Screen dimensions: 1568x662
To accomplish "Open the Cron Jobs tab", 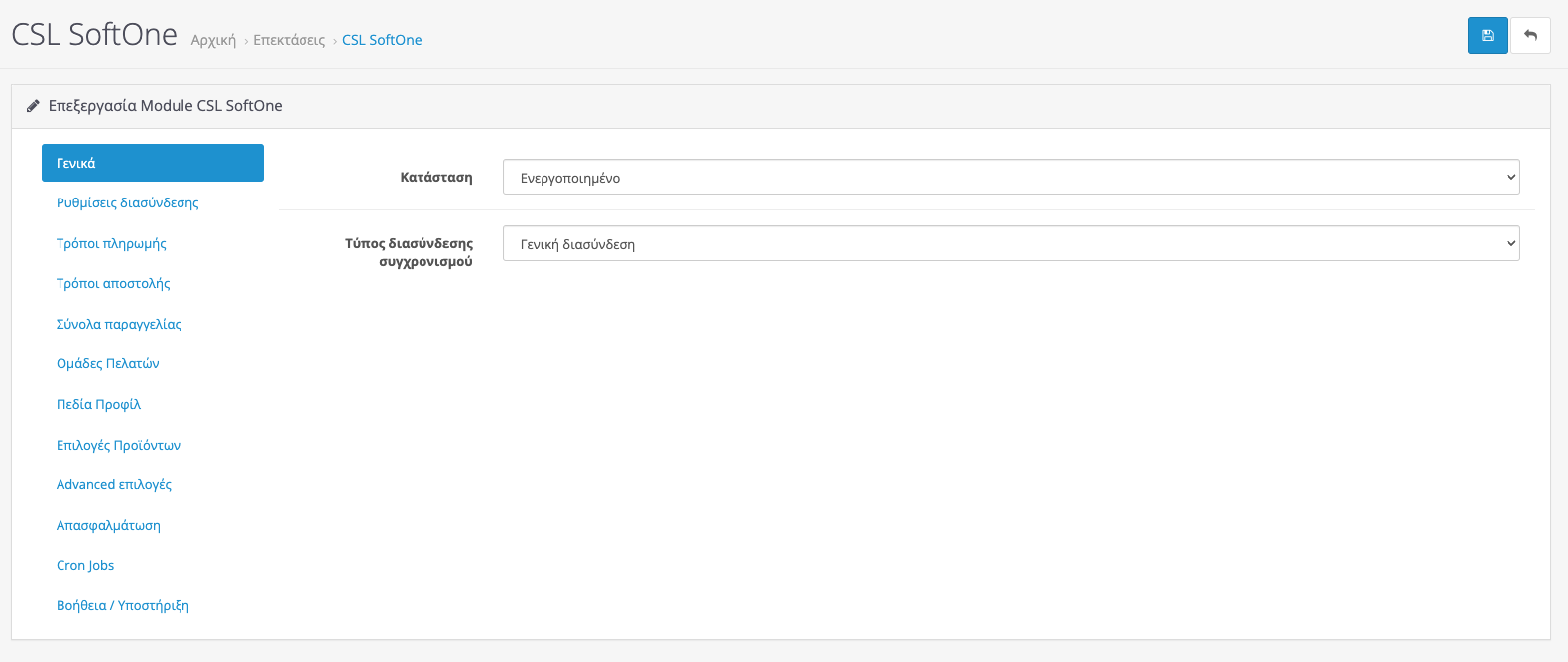I will click(85, 565).
